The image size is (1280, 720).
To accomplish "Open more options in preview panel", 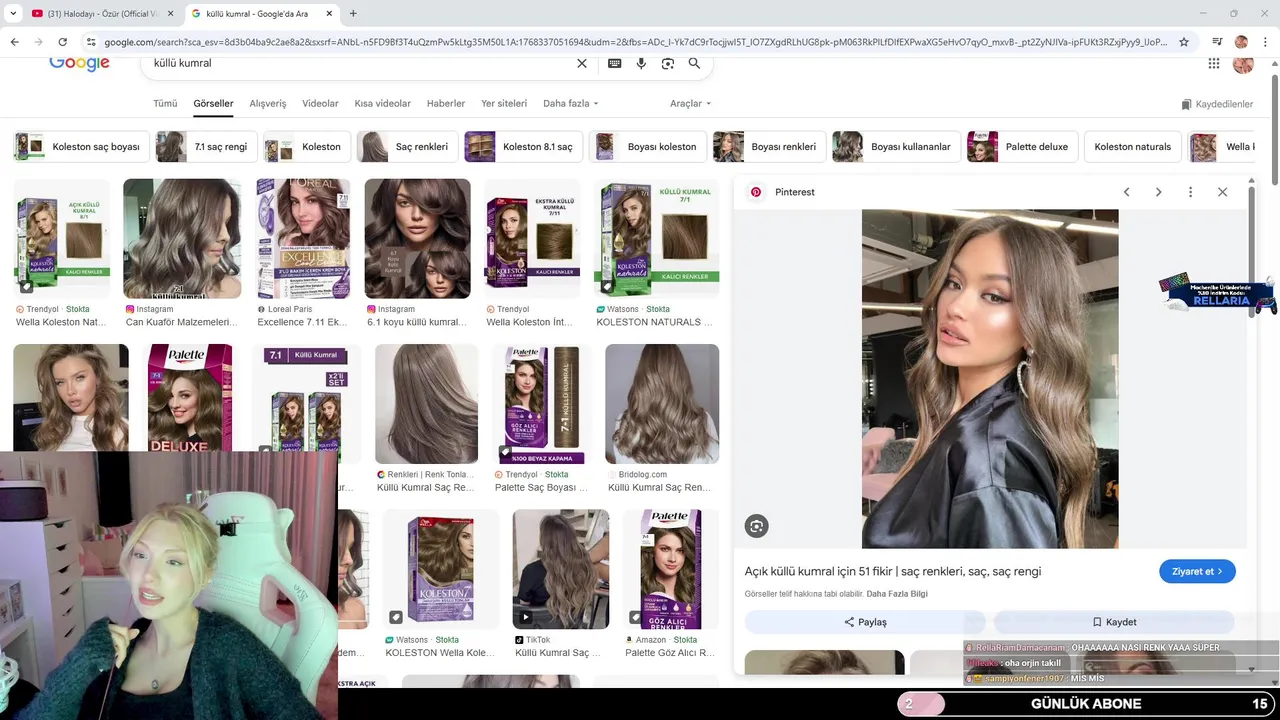I will 1190,192.
